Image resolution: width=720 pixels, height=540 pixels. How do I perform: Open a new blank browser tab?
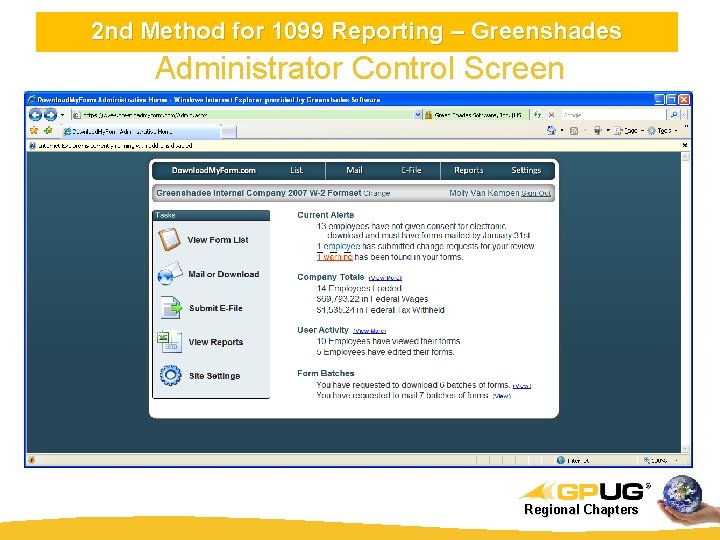[229, 132]
